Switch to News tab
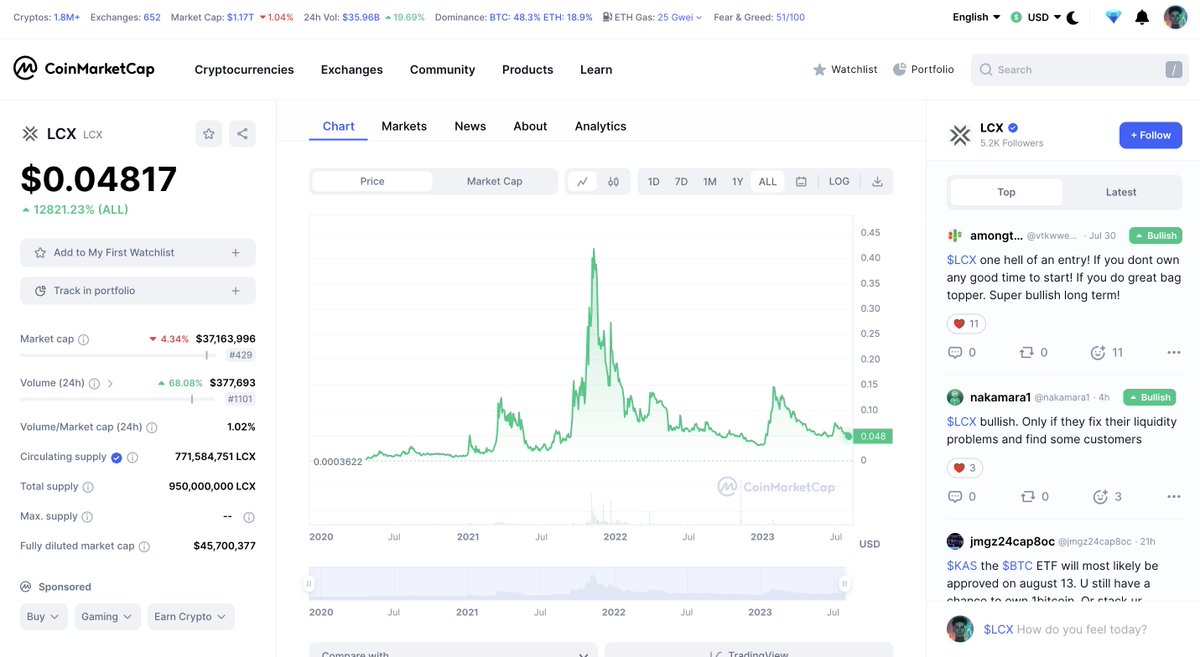Viewport: 1200px width, 657px height. 470,126
